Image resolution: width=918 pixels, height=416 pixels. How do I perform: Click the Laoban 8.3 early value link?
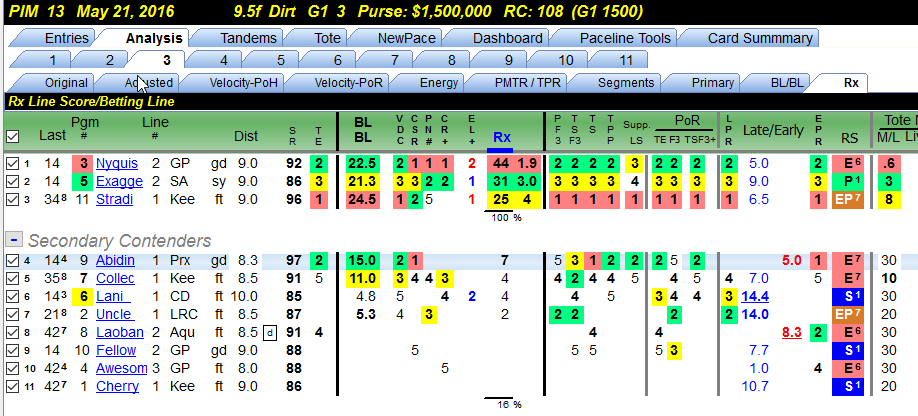coord(792,333)
